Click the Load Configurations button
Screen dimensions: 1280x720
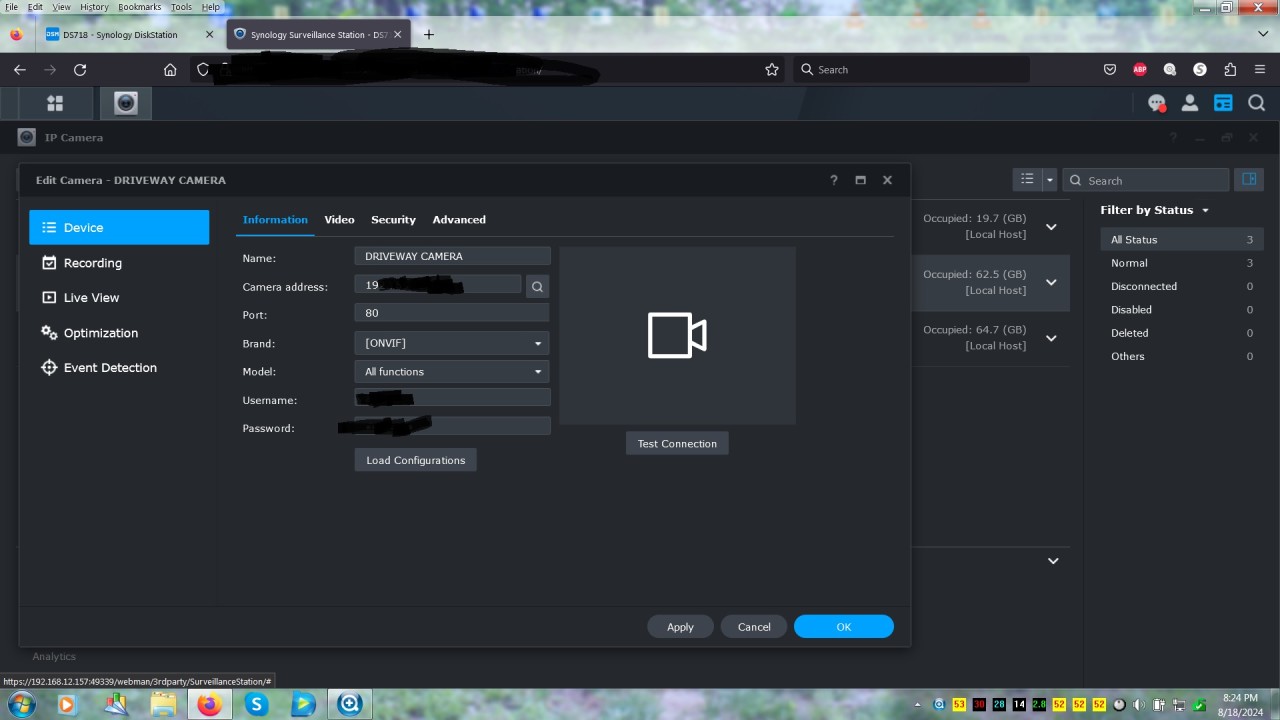[415, 460]
